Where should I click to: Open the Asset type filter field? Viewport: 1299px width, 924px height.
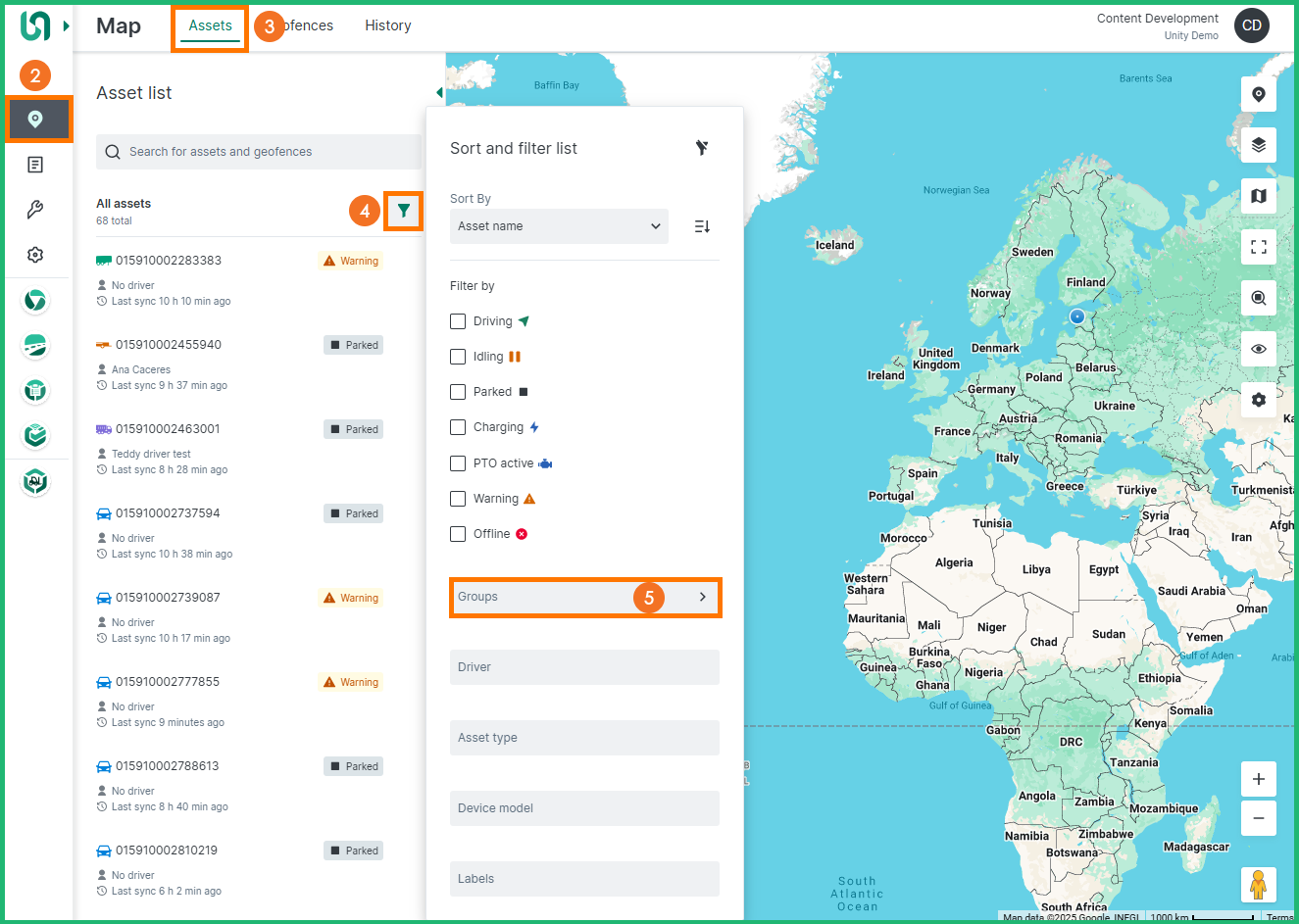click(584, 738)
